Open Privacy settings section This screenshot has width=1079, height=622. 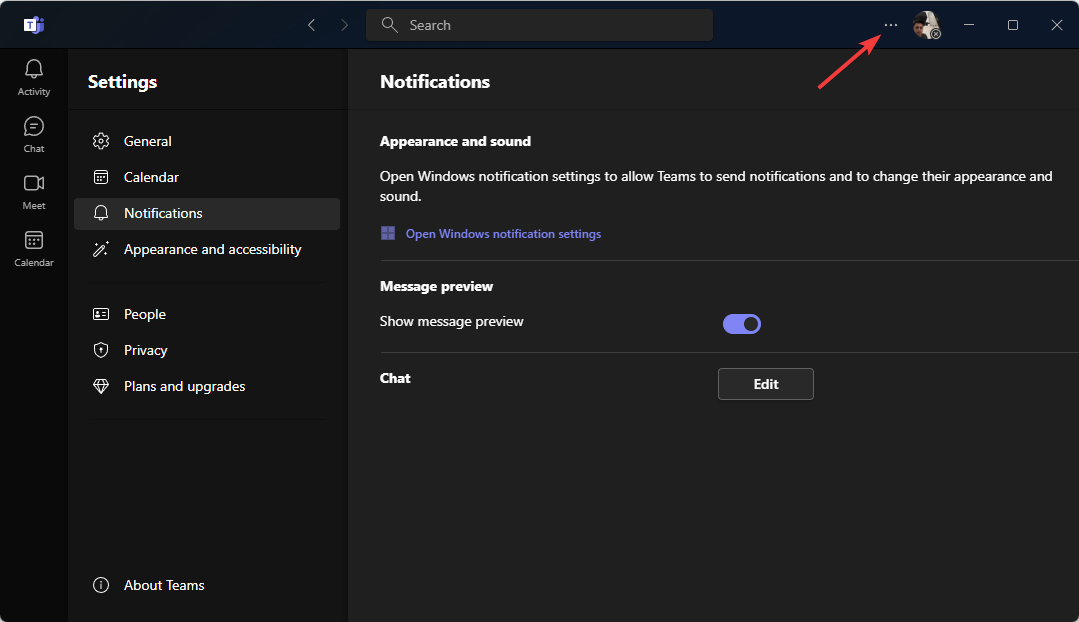[x=206, y=350]
